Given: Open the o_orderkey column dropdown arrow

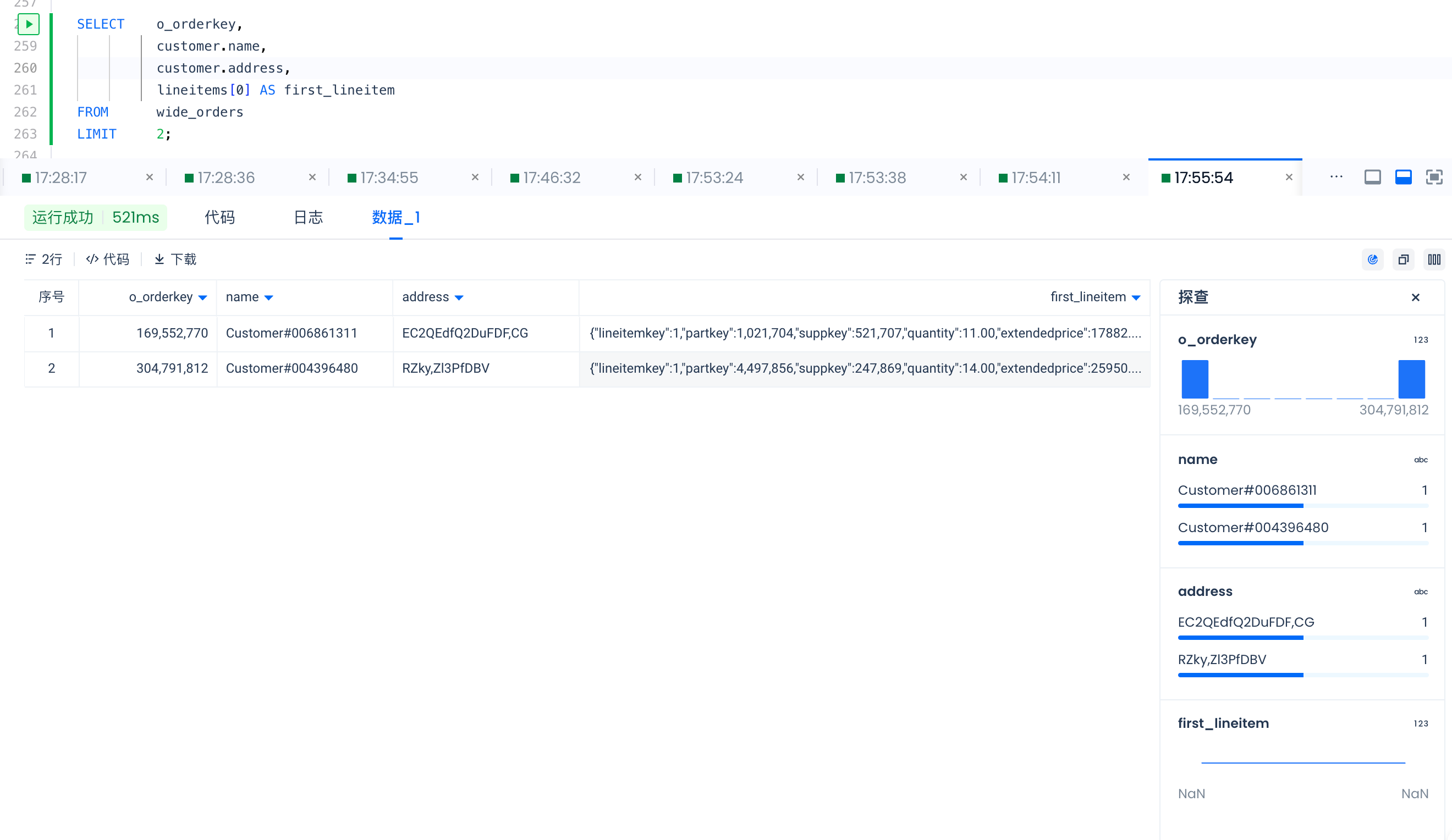Looking at the screenshot, I should point(203,298).
